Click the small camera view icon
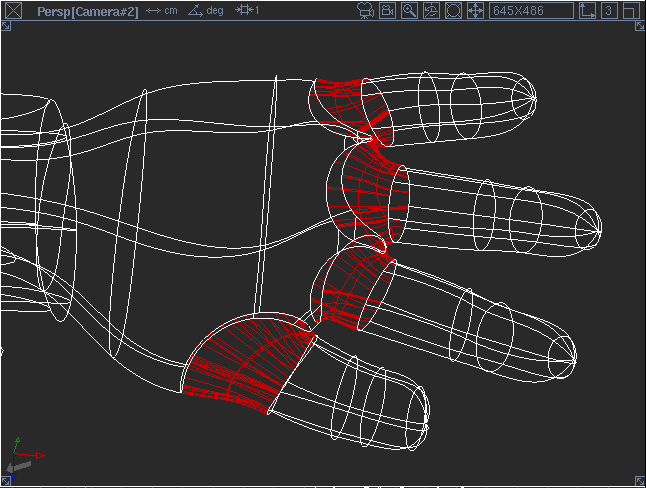646x488 pixels. pyautogui.click(x=387, y=11)
